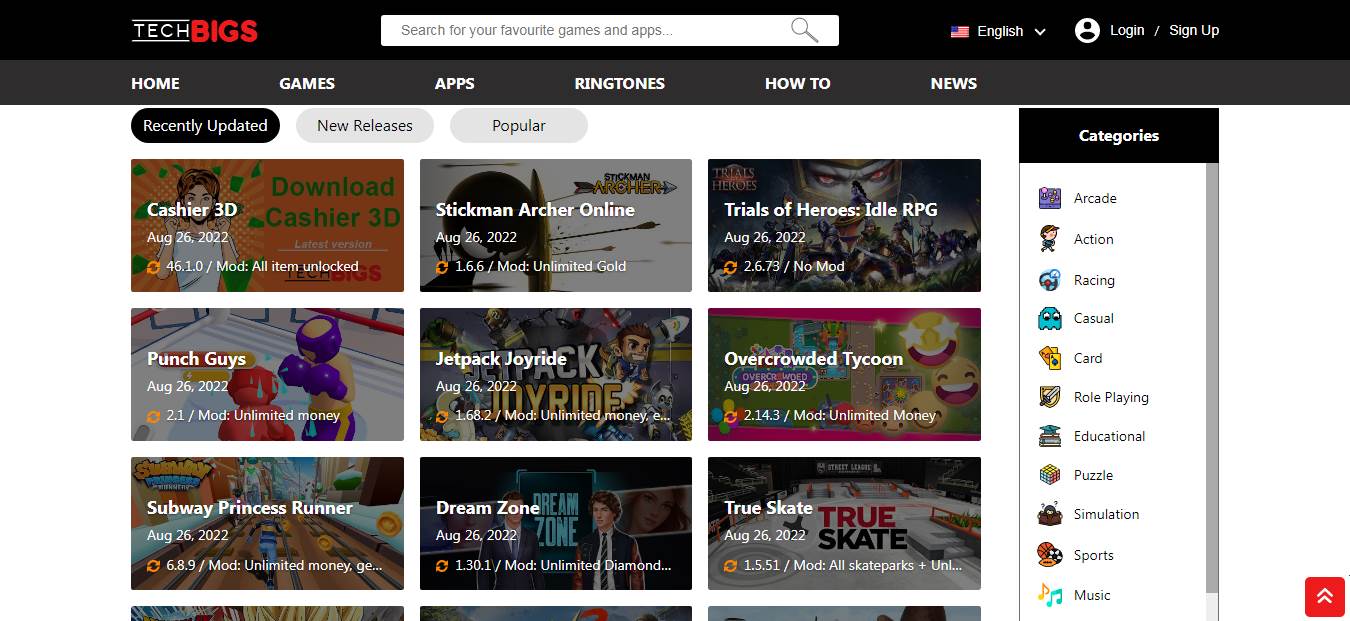Select the Racing category icon

click(1049, 280)
